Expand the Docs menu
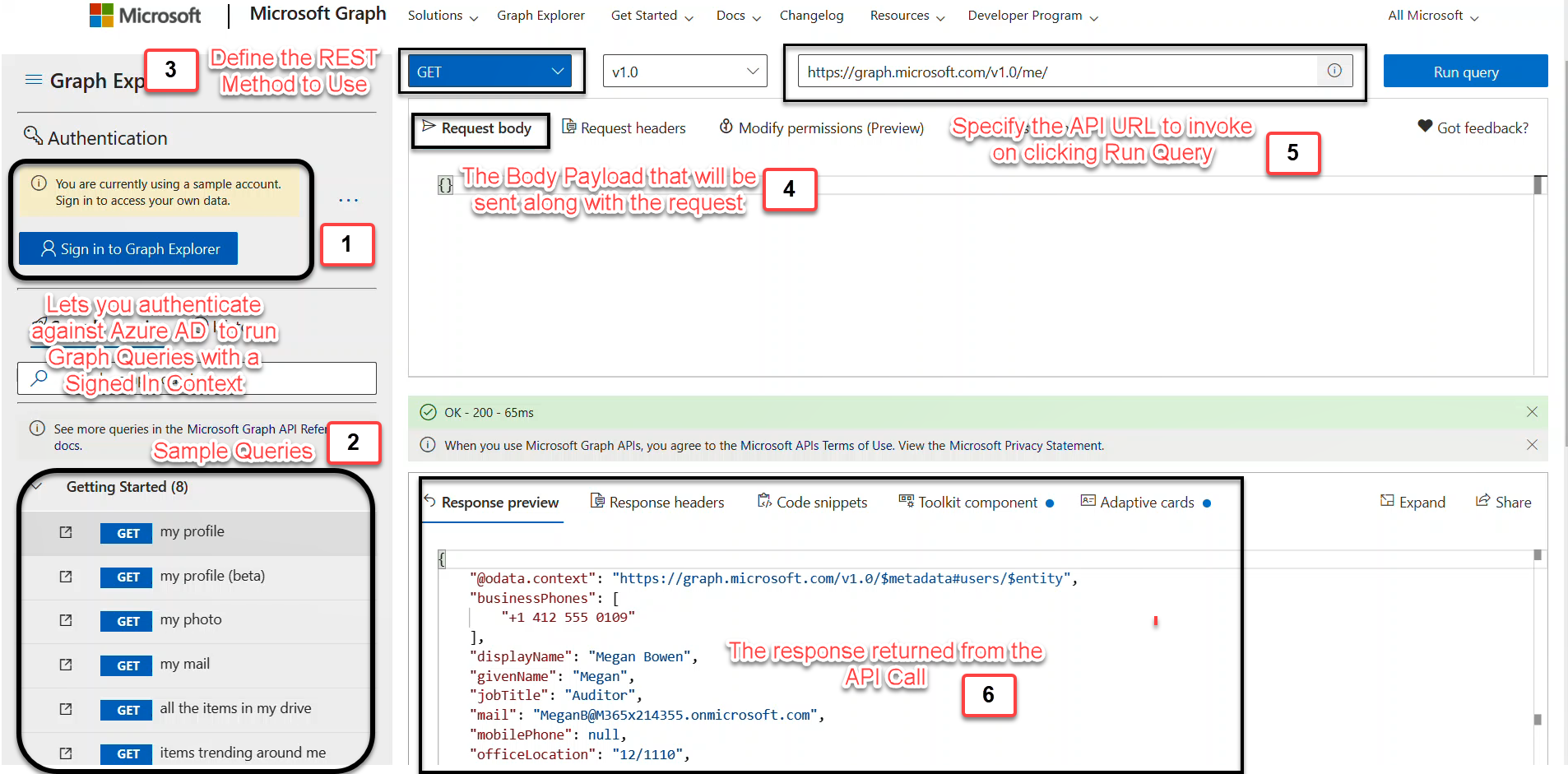This screenshot has width=1568, height=774. (x=738, y=16)
